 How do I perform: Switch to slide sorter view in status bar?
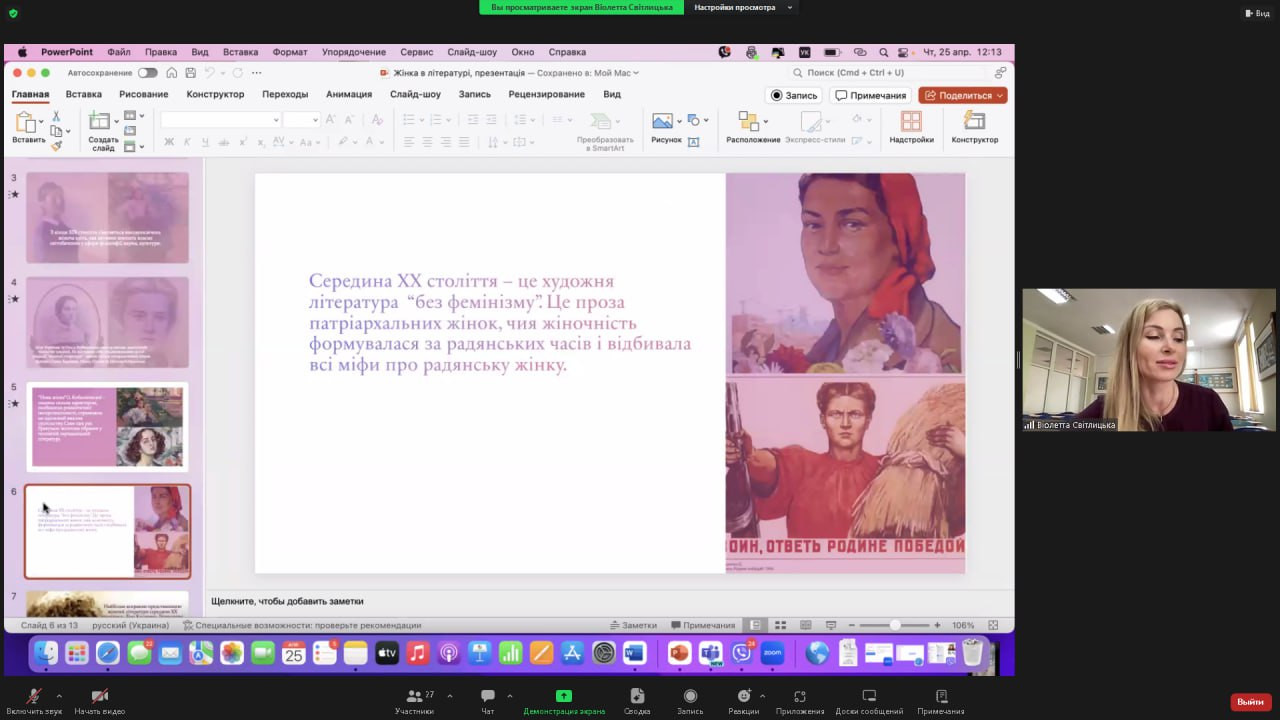[x=780, y=625]
